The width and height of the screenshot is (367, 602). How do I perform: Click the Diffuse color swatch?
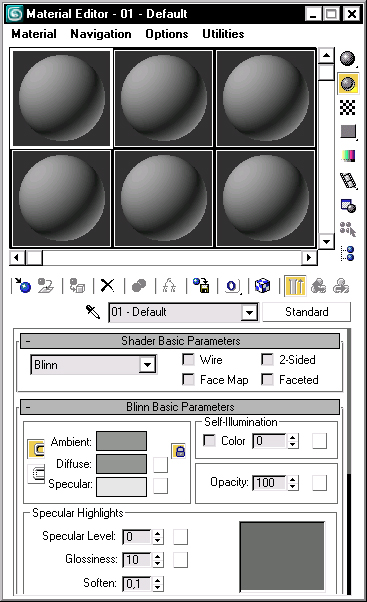[121, 464]
